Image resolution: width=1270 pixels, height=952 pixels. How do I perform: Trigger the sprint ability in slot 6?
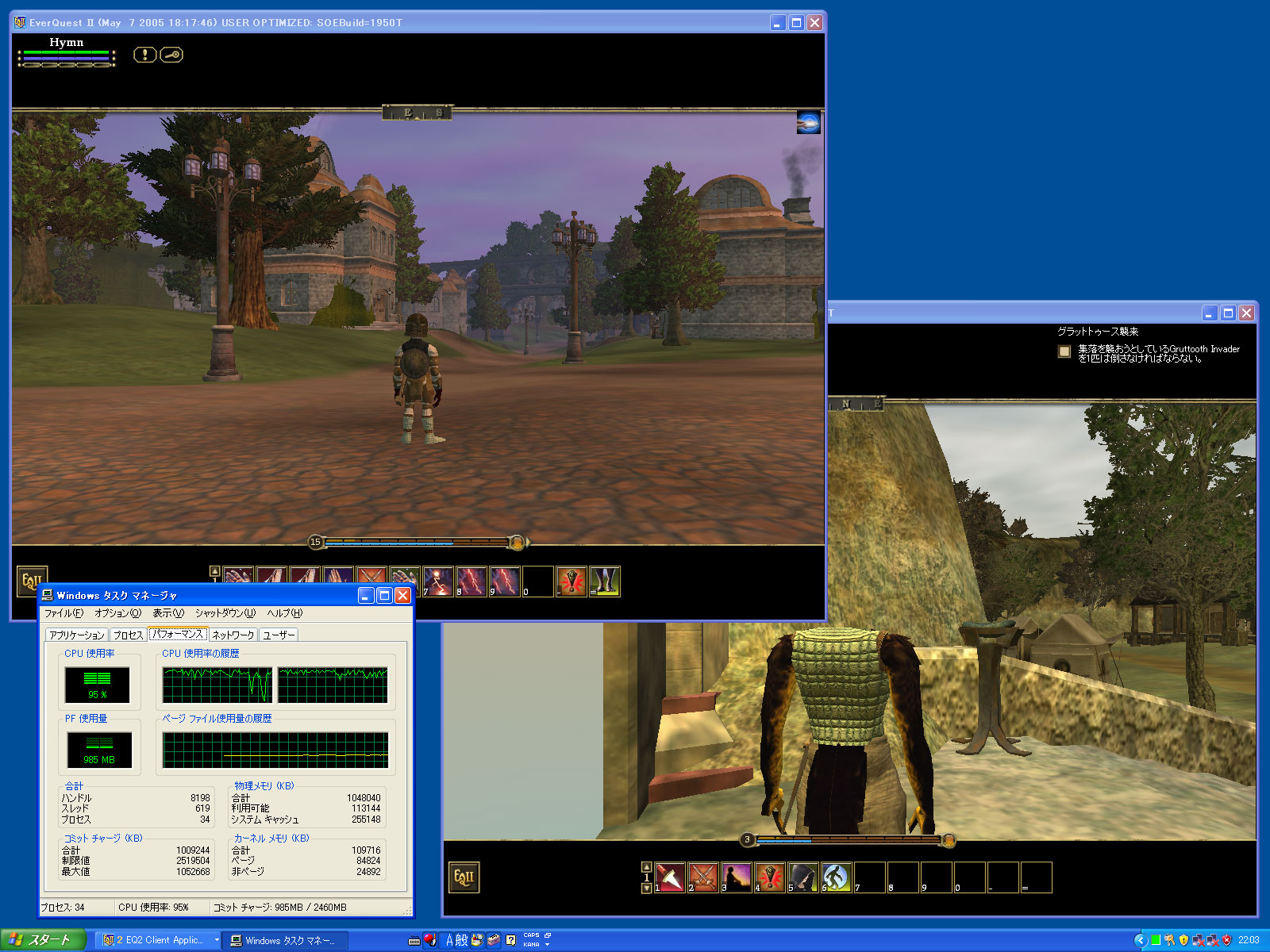tap(836, 877)
